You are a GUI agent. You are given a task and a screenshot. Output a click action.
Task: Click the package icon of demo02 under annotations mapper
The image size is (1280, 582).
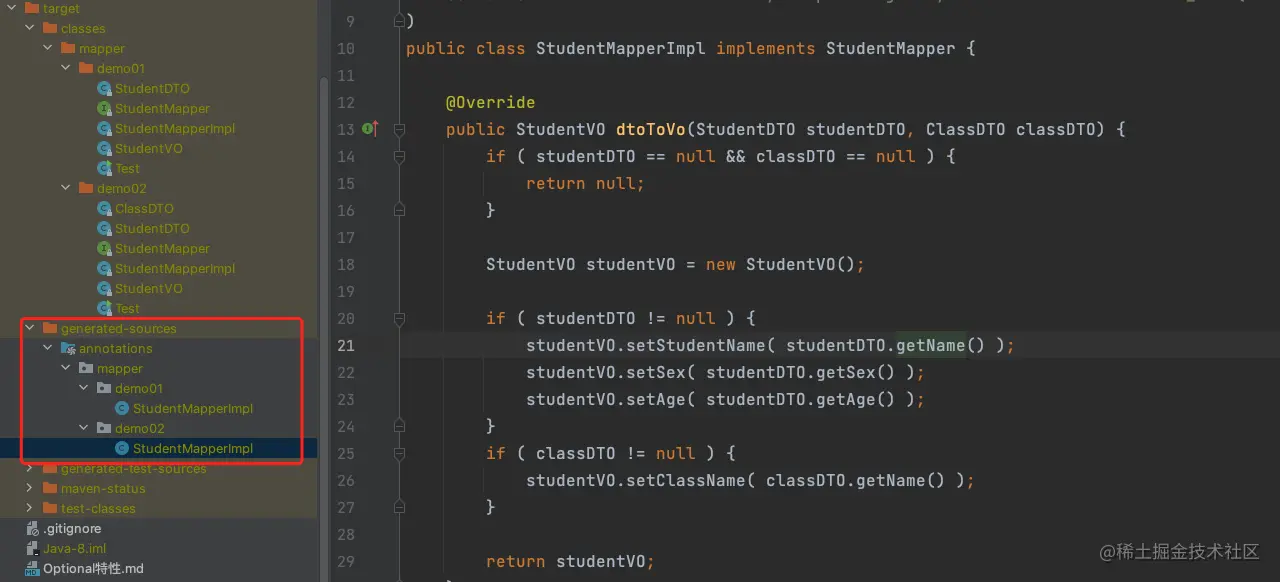pyautogui.click(x=104, y=428)
